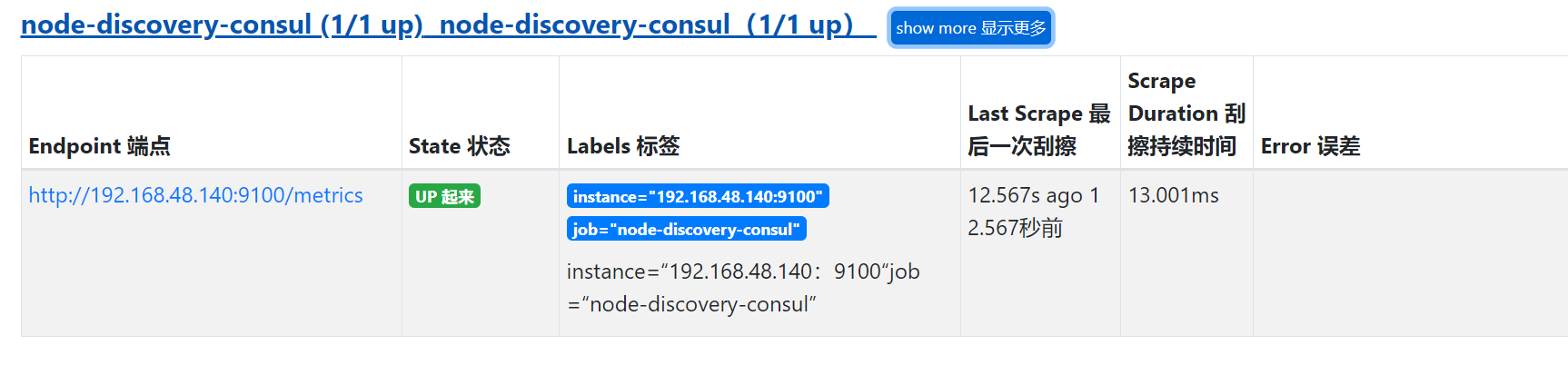The width and height of the screenshot is (1568, 365).
Task: Click the empty area below the UP badge
Action: tap(480, 272)
